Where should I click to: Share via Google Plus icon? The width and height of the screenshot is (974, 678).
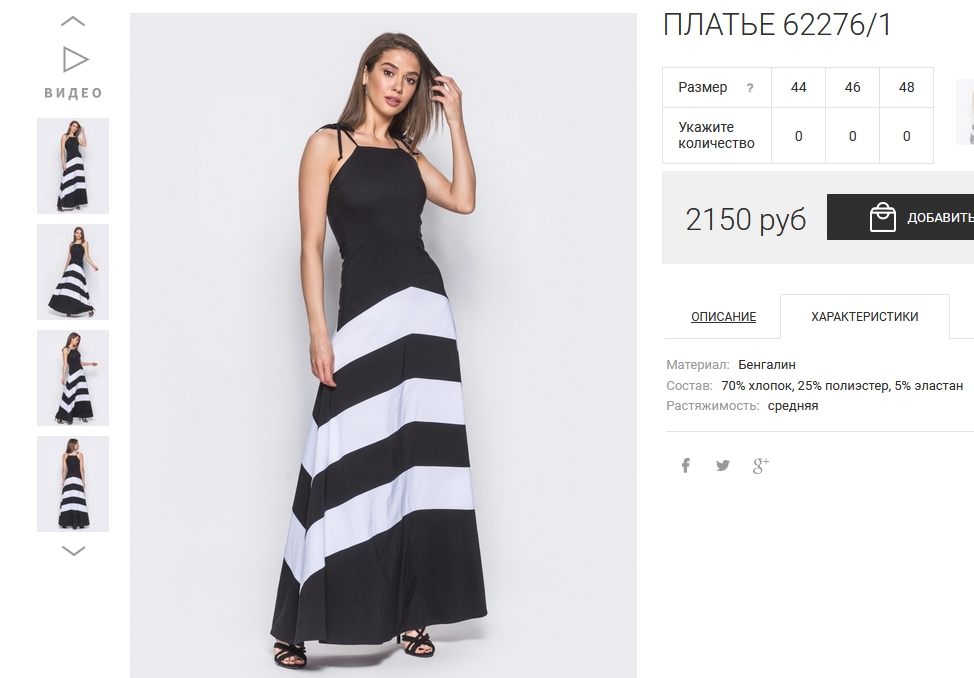point(761,465)
